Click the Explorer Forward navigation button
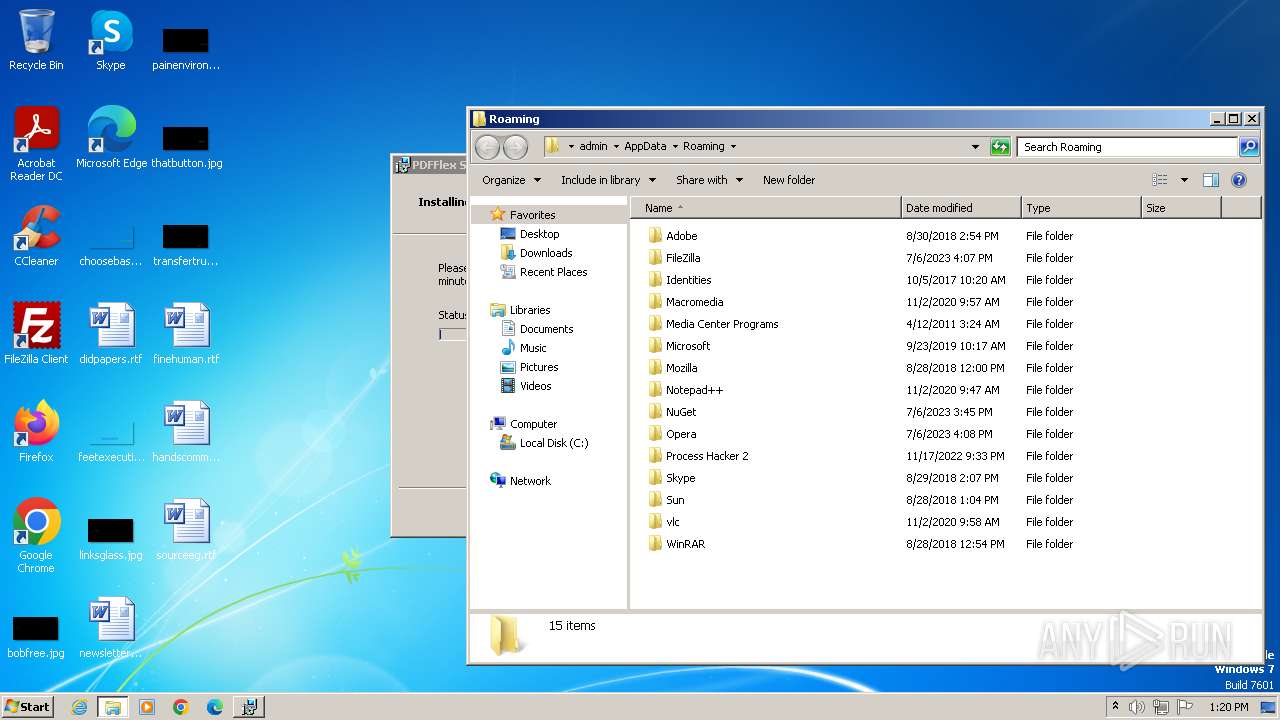This screenshot has height=720, width=1280. tap(515, 147)
